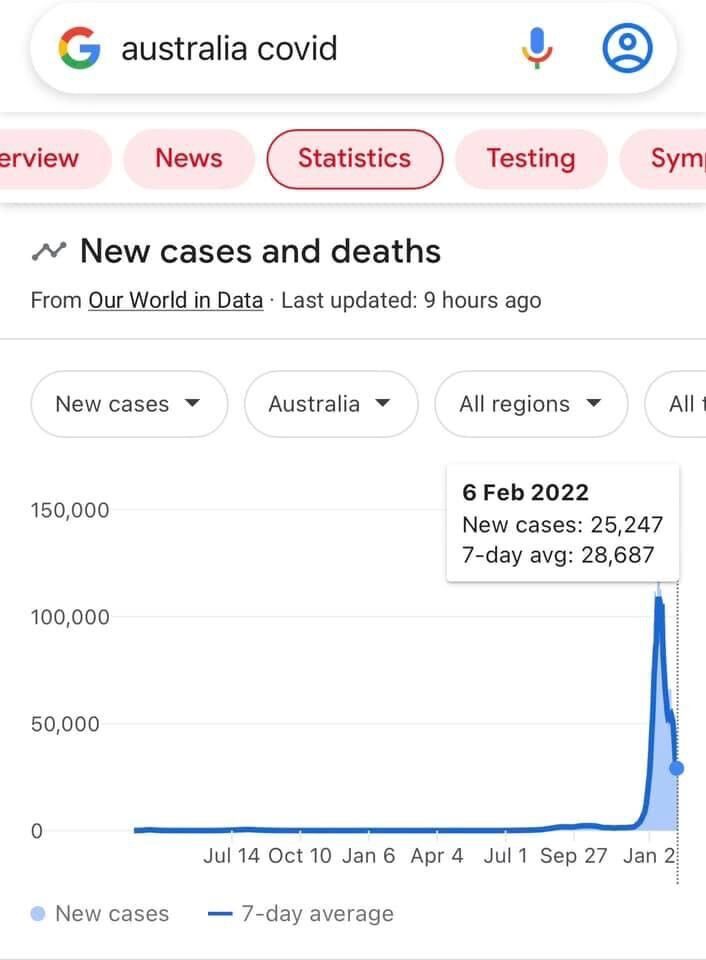Expand the partially visible time range dropdown
Image resolution: width=706 pixels, height=960 pixels.
682,404
